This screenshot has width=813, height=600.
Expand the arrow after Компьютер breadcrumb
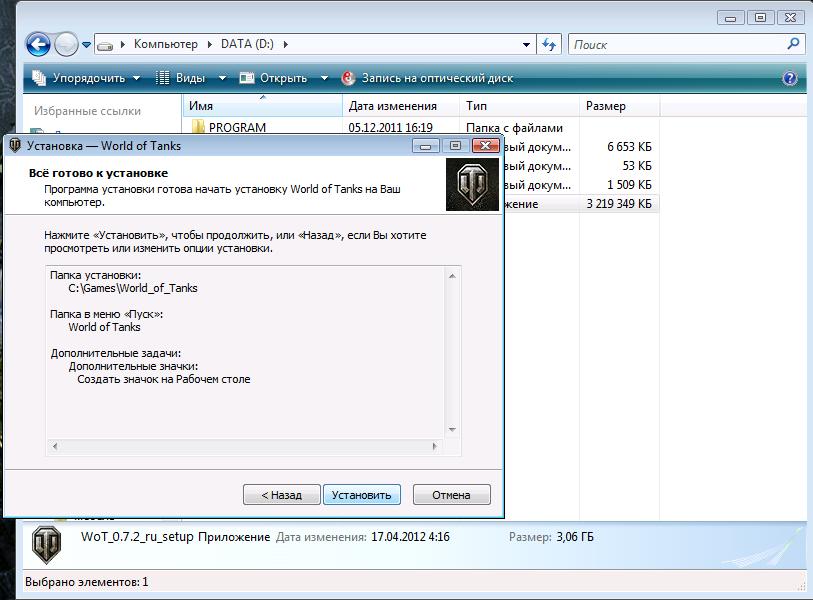[209, 45]
